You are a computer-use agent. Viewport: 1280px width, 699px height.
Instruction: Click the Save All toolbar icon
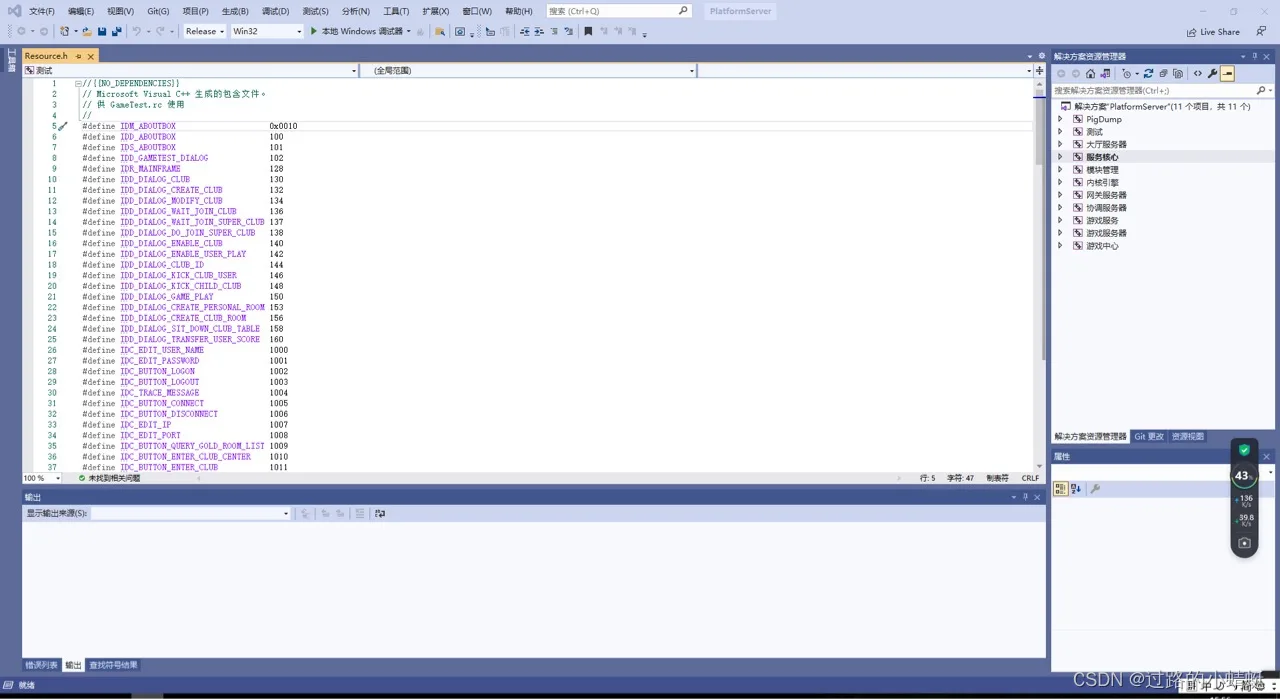click(117, 32)
